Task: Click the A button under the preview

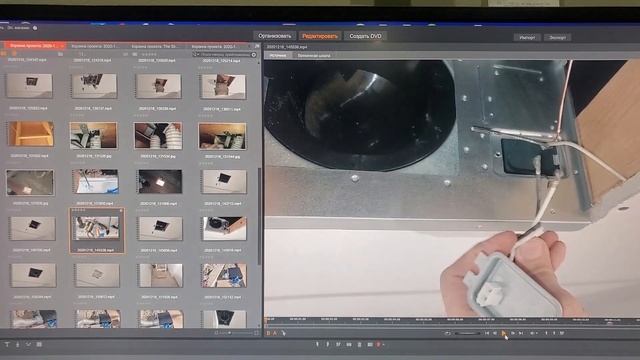Action: 275,333
